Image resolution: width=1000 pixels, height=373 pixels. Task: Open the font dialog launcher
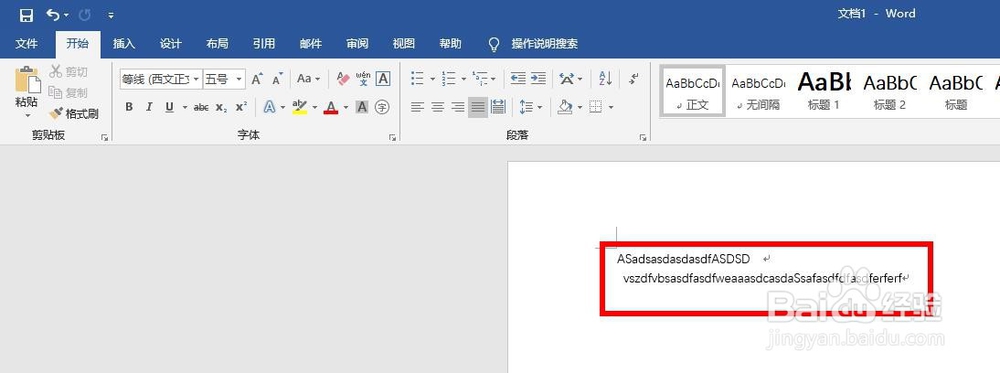pyautogui.click(x=392, y=137)
